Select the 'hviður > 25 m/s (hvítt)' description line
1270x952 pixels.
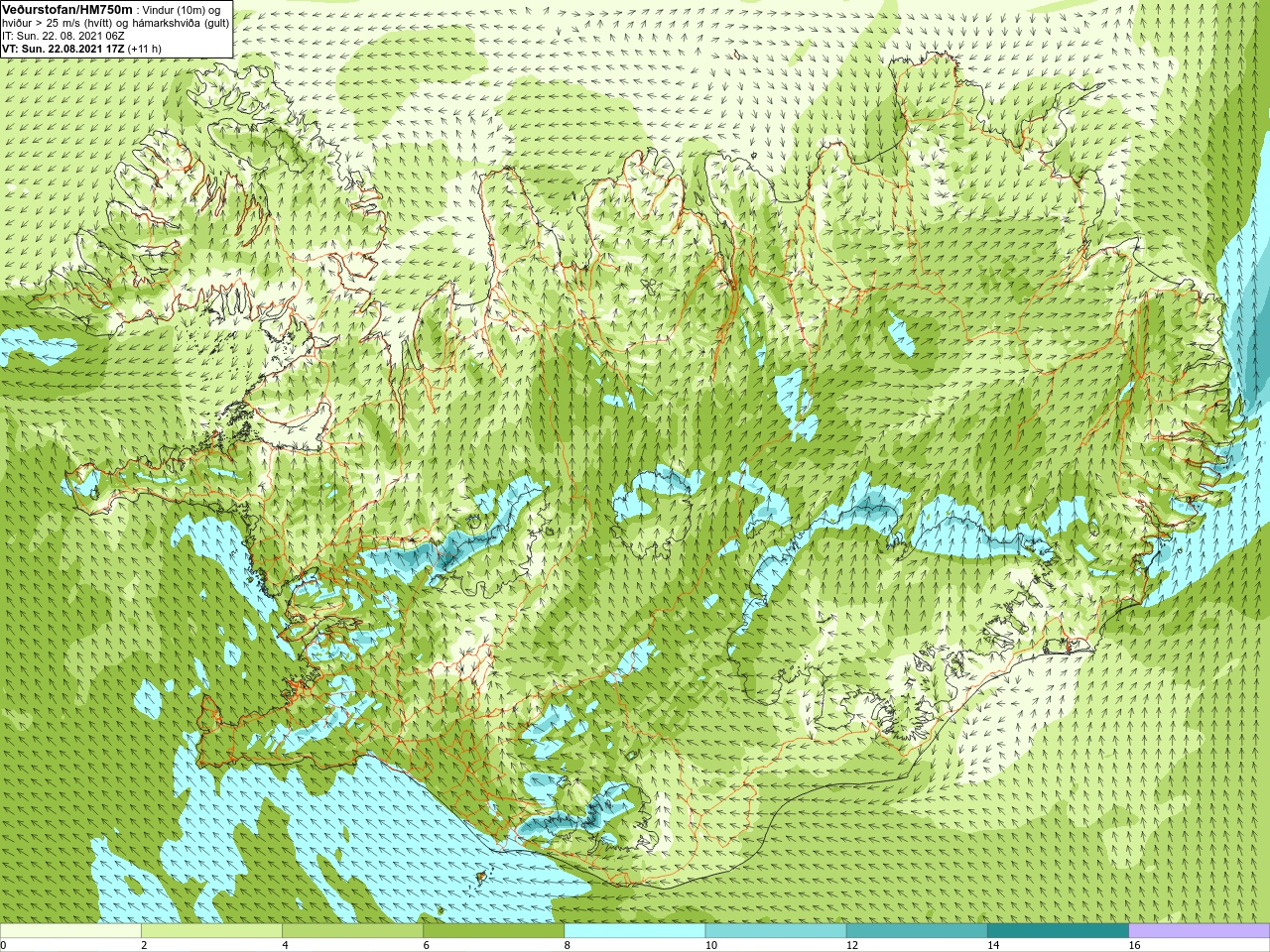(x=116, y=23)
